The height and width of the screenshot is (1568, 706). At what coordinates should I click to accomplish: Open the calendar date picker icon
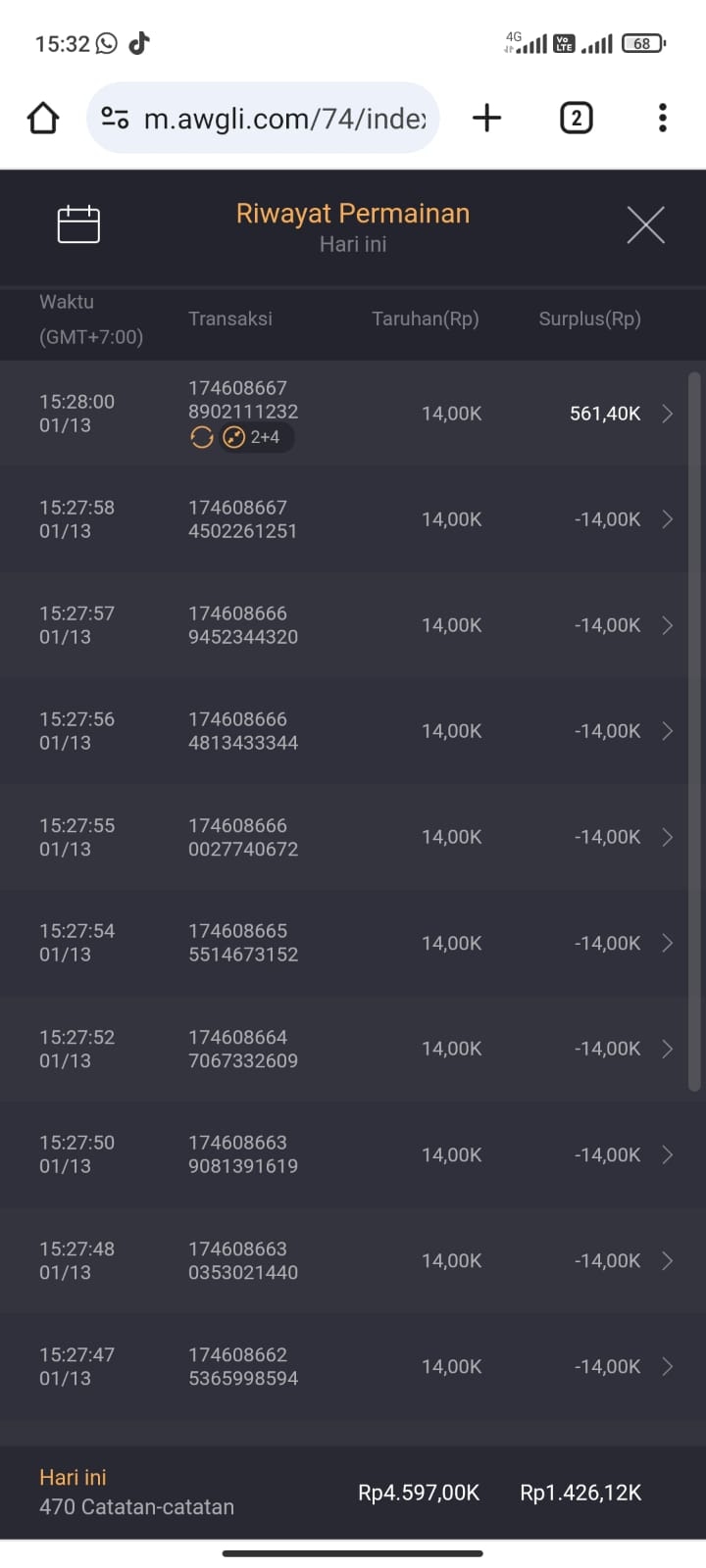[78, 224]
